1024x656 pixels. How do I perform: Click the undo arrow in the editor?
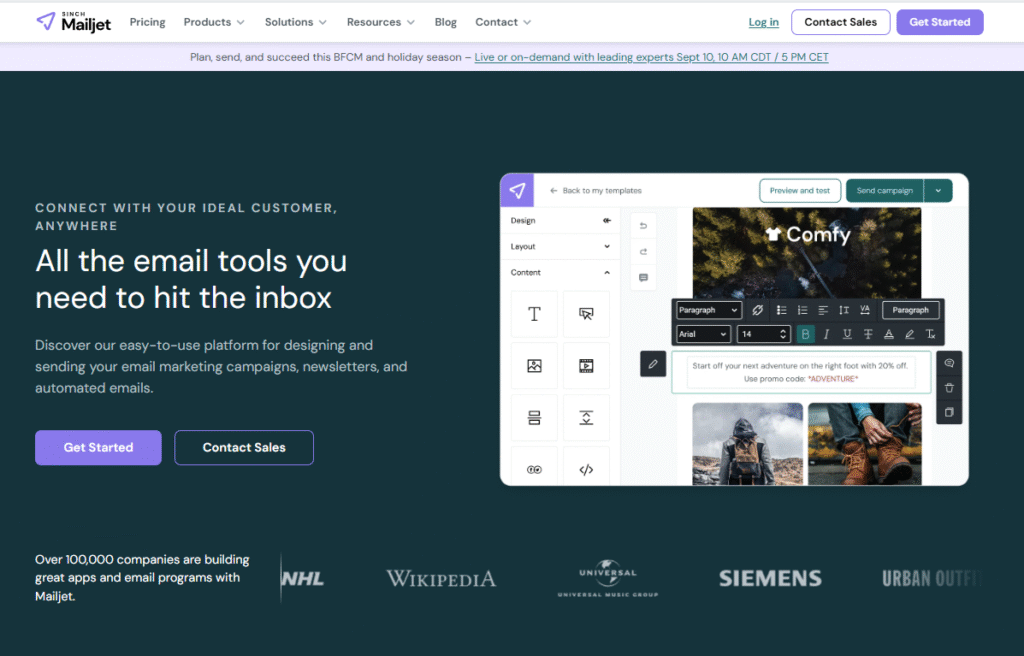tap(643, 225)
